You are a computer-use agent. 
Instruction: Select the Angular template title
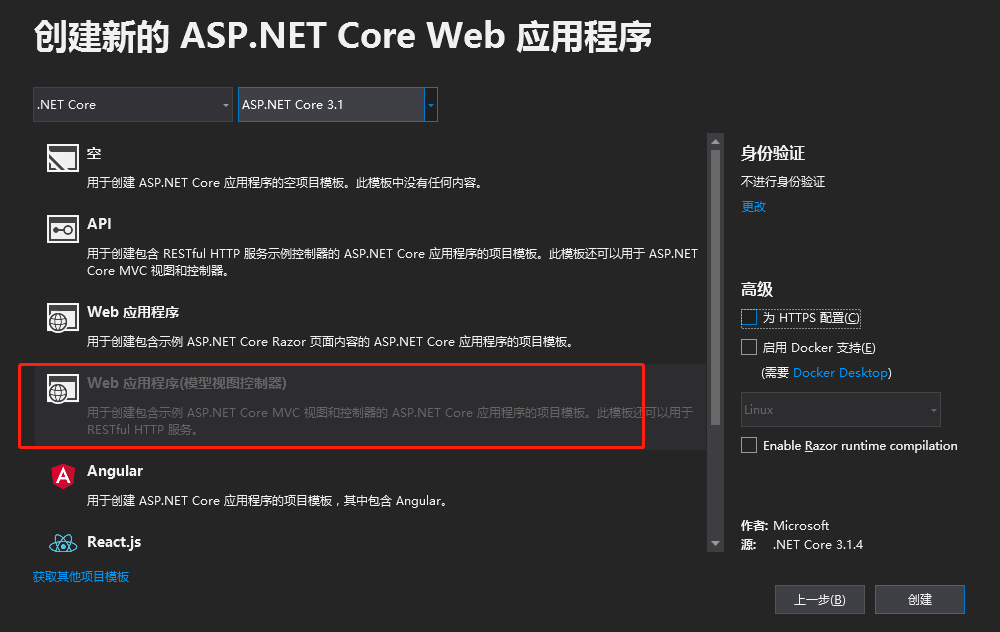pyautogui.click(x=115, y=471)
